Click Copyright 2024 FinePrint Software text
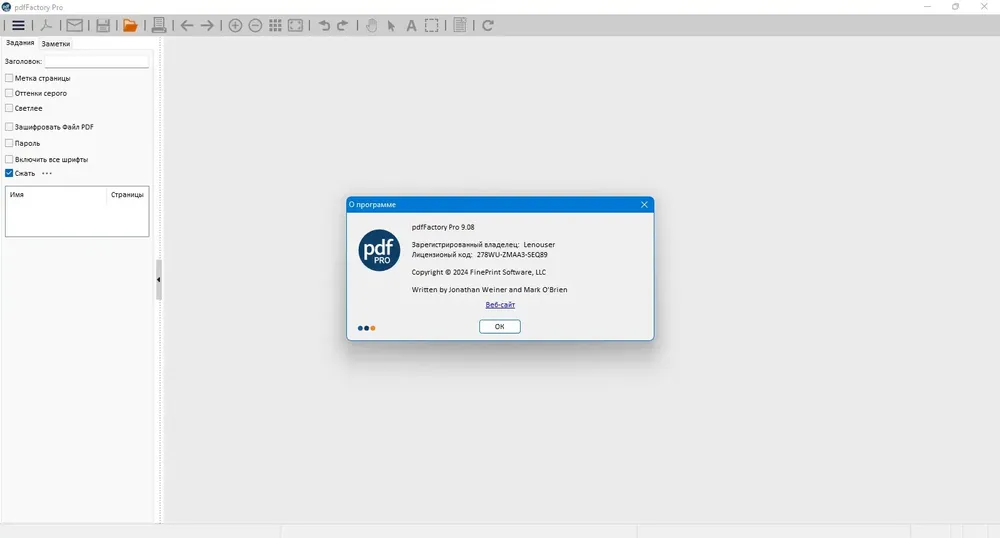1000x538 pixels. 478,272
